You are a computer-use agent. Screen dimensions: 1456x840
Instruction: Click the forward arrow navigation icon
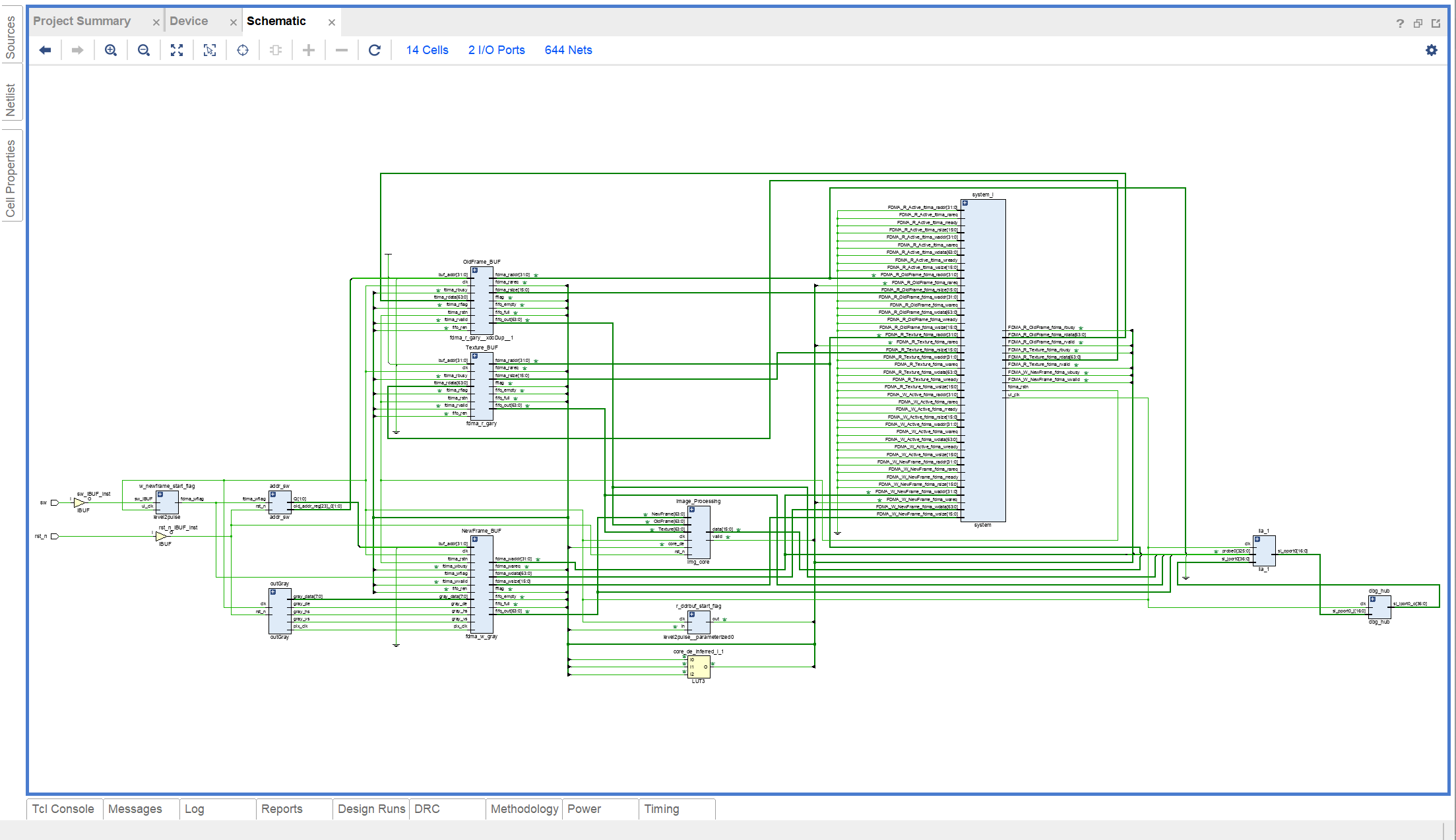(78, 50)
